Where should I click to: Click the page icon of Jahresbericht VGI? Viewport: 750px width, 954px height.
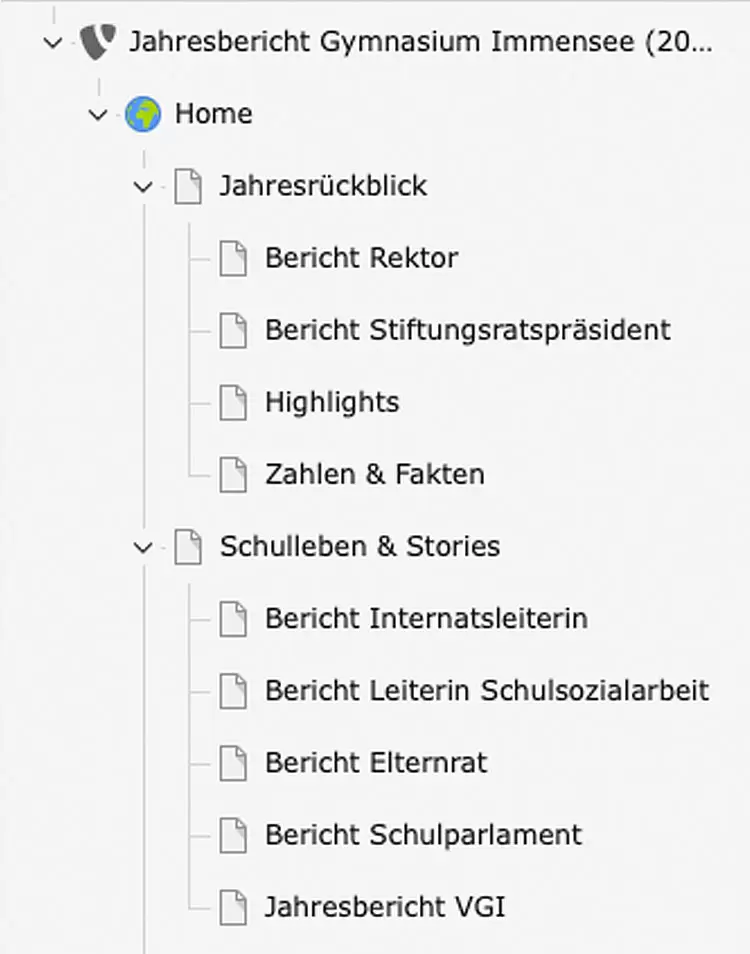point(233,907)
